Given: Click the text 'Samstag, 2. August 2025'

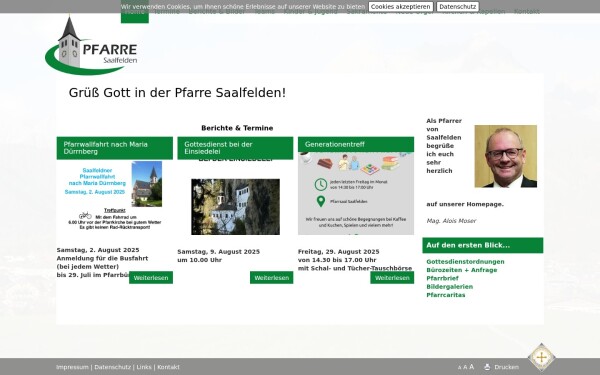Looking at the screenshot, I should (x=98, y=250).
